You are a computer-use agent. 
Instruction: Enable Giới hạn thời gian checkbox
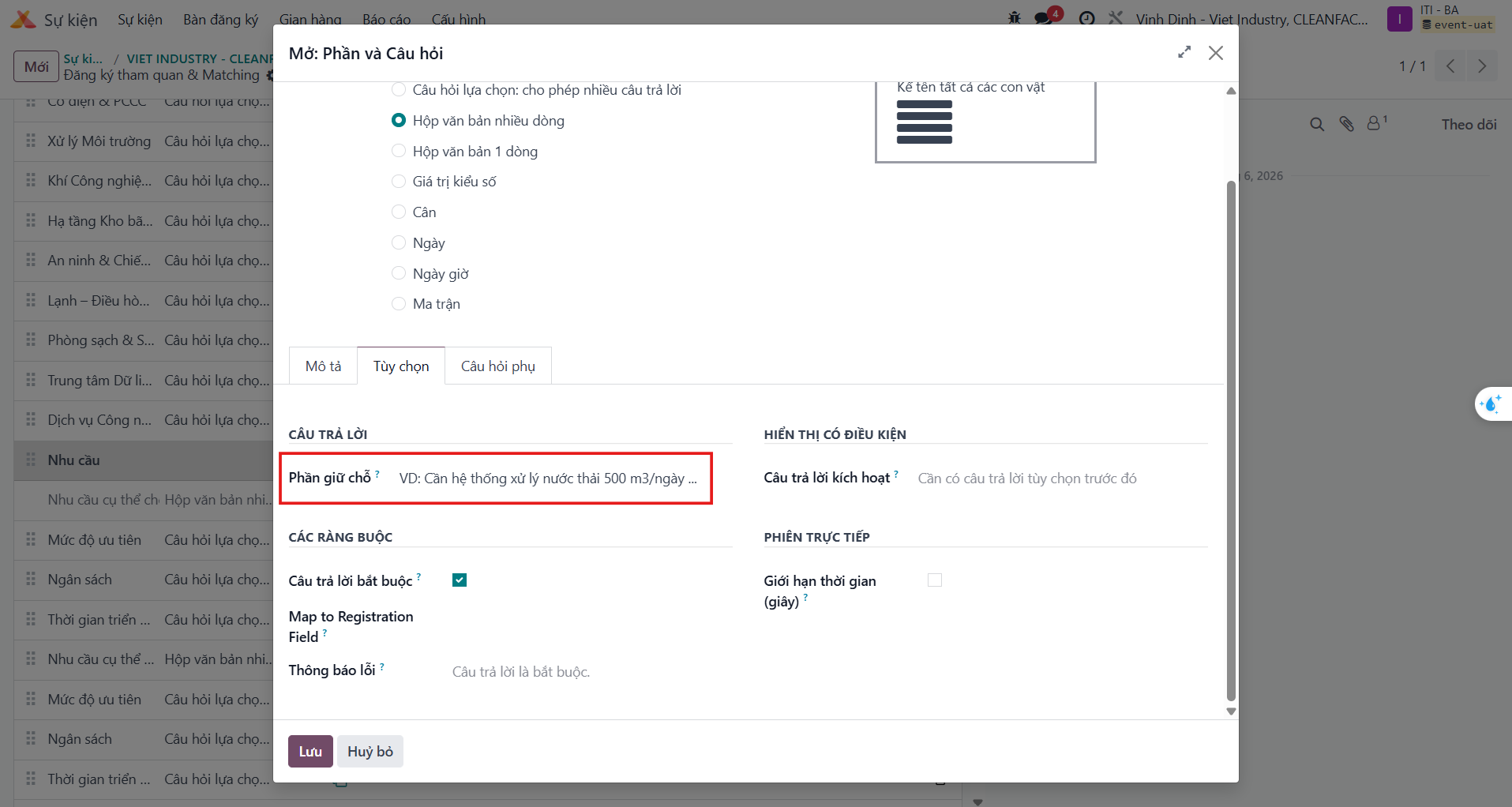935,580
